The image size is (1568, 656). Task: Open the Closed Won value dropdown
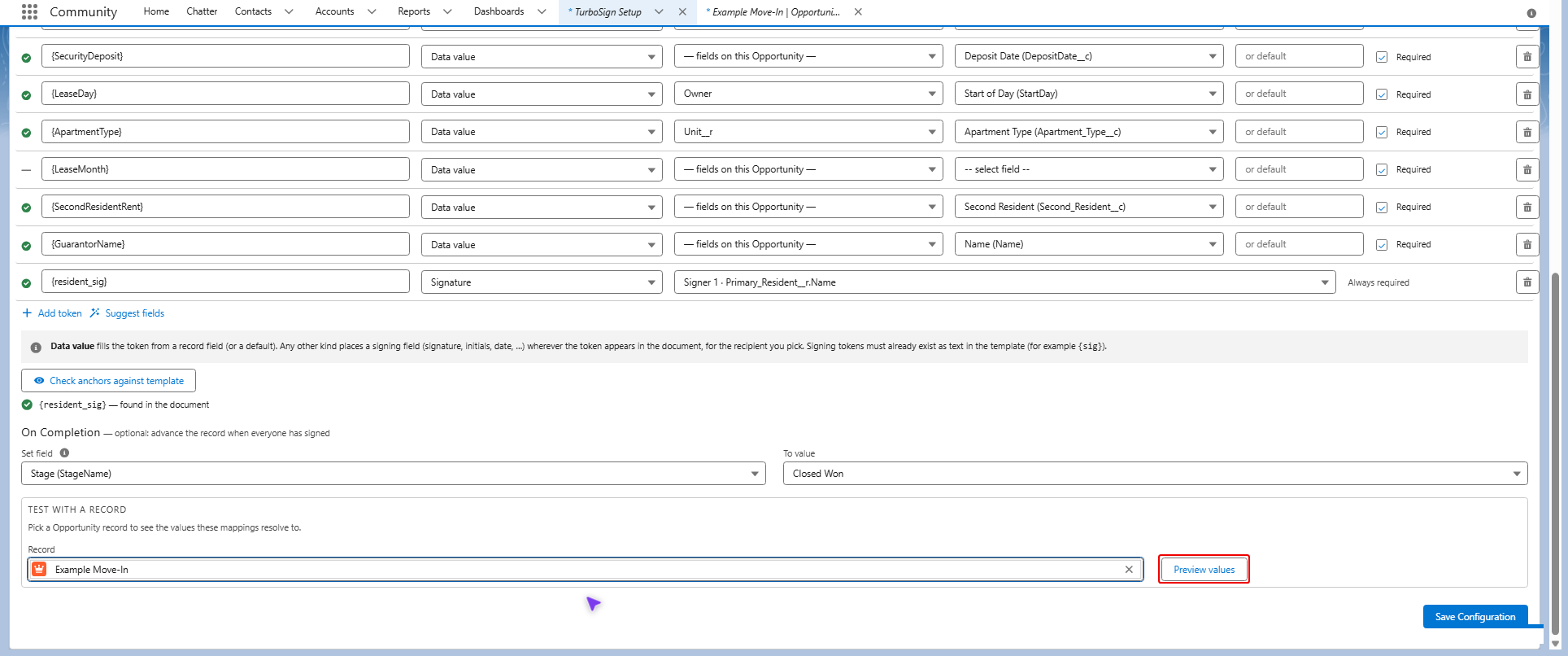point(1155,474)
